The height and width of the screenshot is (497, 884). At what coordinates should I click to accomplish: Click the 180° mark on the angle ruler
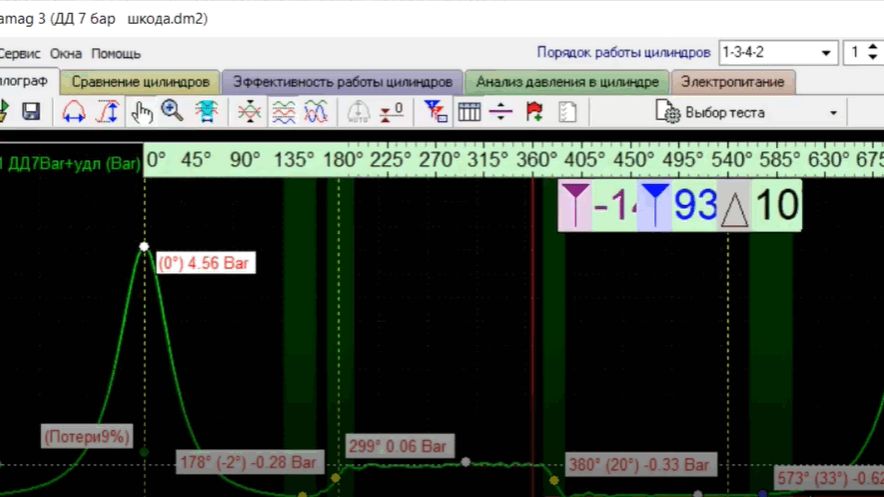pos(342,160)
